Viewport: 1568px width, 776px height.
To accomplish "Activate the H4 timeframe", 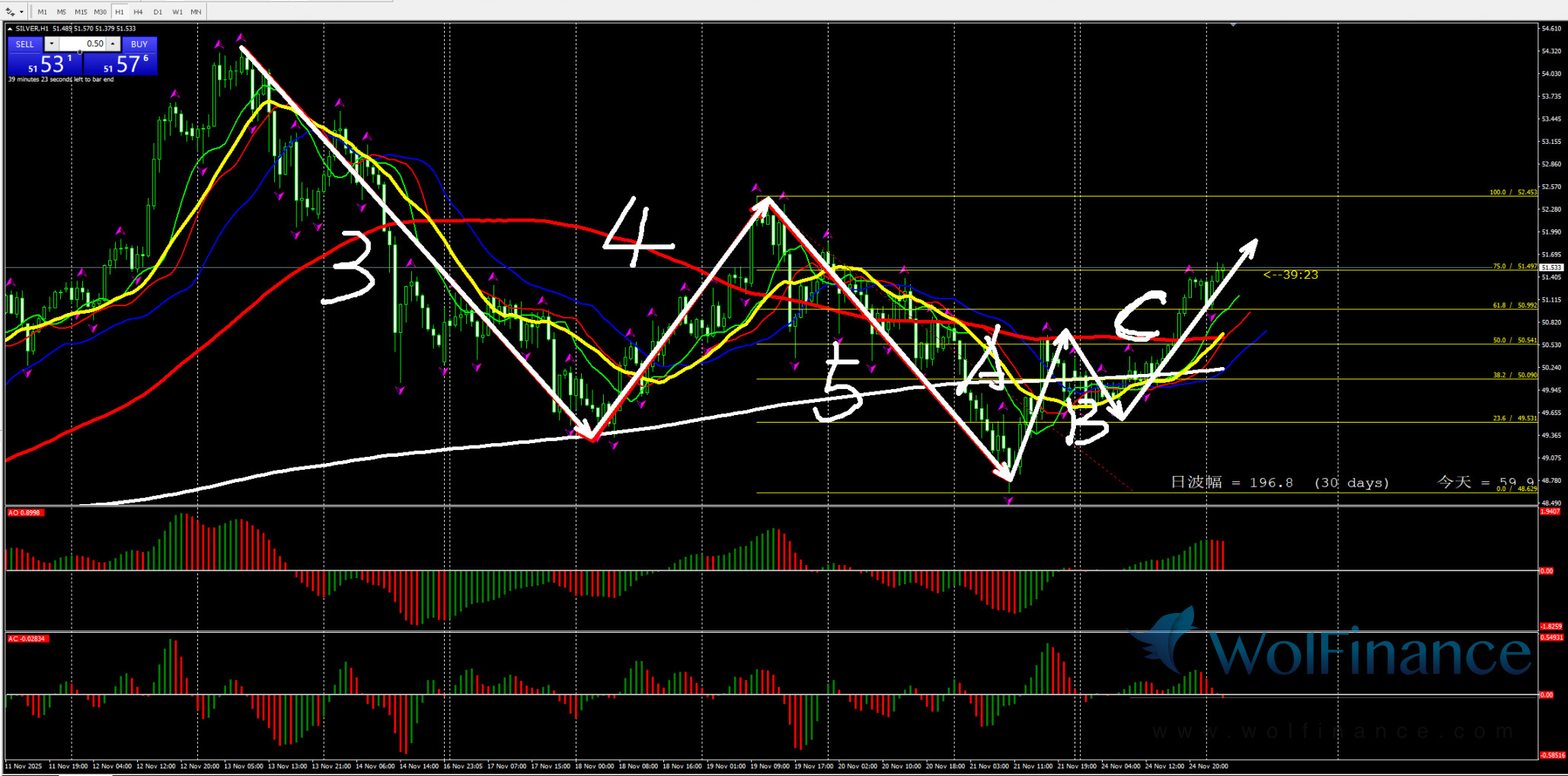I will [x=138, y=12].
